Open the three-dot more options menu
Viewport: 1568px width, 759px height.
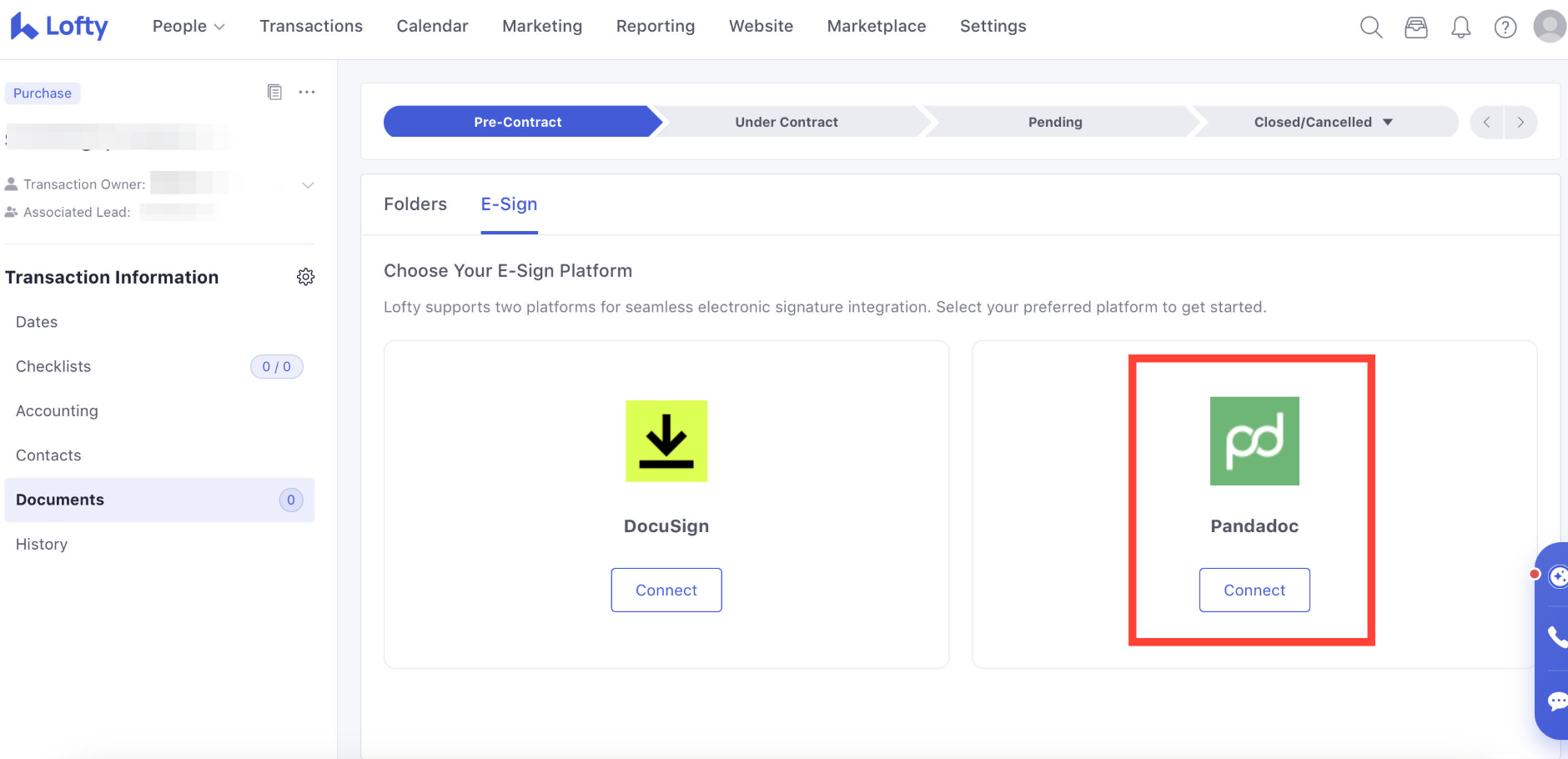[x=307, y=92]
